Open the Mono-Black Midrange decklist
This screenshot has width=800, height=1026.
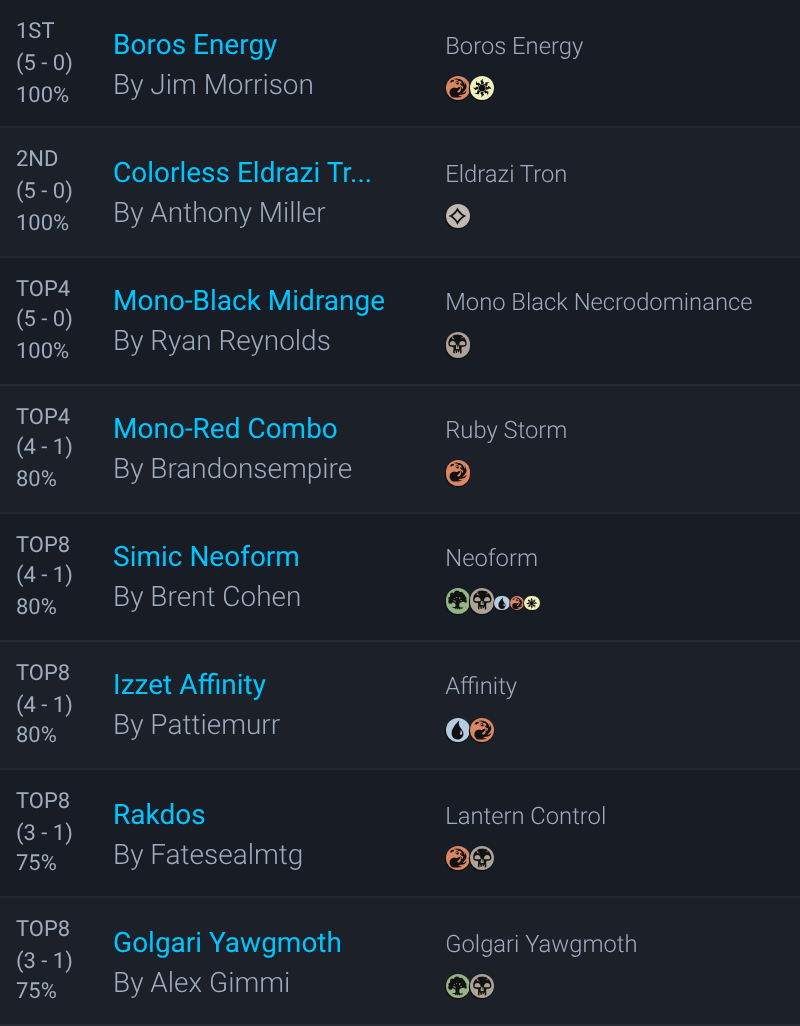pyautogui.click(x=249, y=301)
